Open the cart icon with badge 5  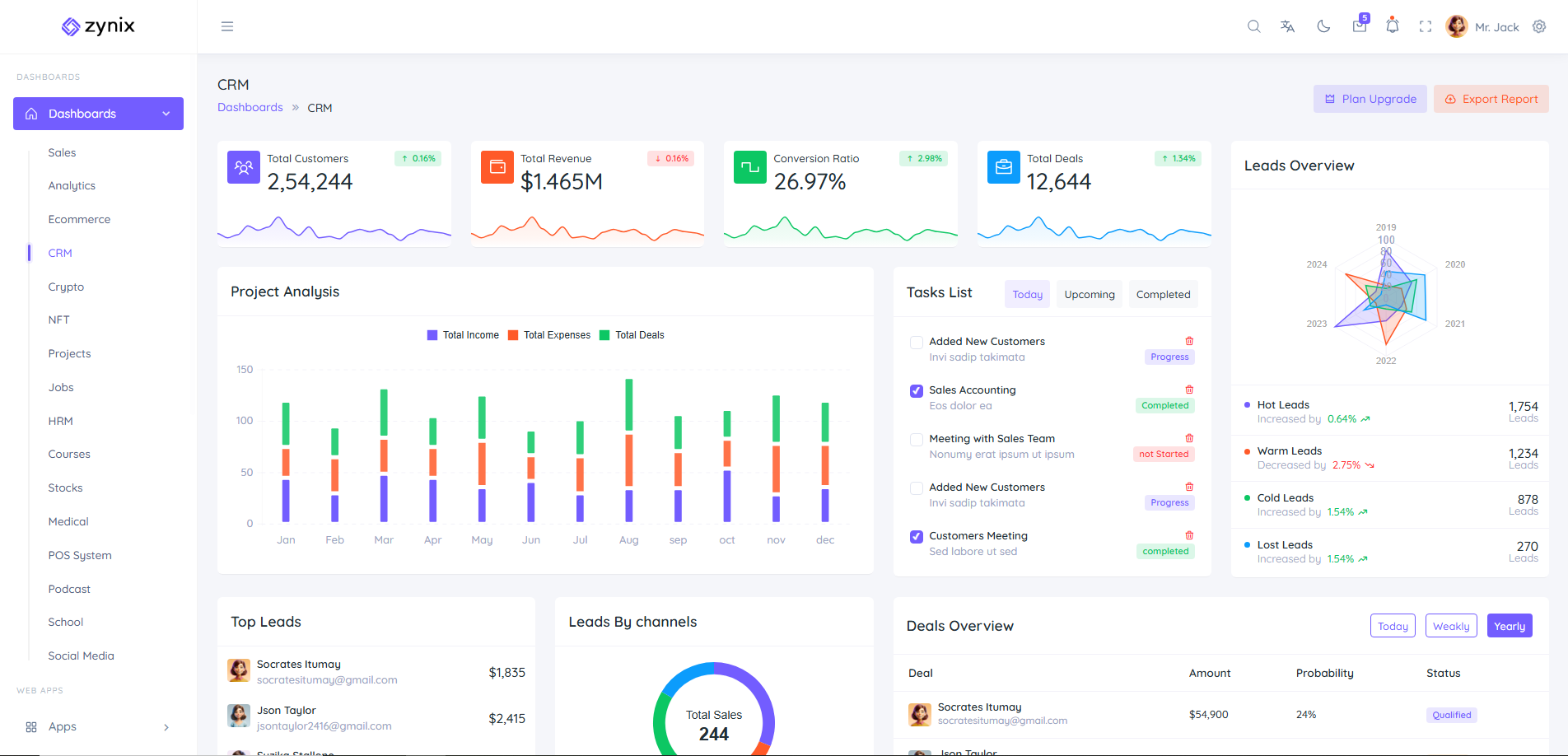(1360, 25)
